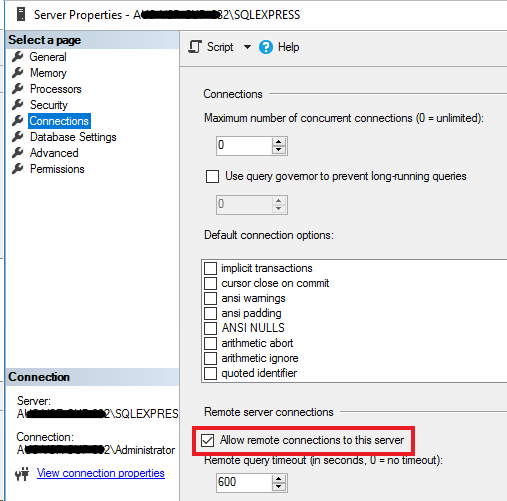The image size is (507, 501).
Task: Click the wrench icon beside General
Action: point(18,57)
